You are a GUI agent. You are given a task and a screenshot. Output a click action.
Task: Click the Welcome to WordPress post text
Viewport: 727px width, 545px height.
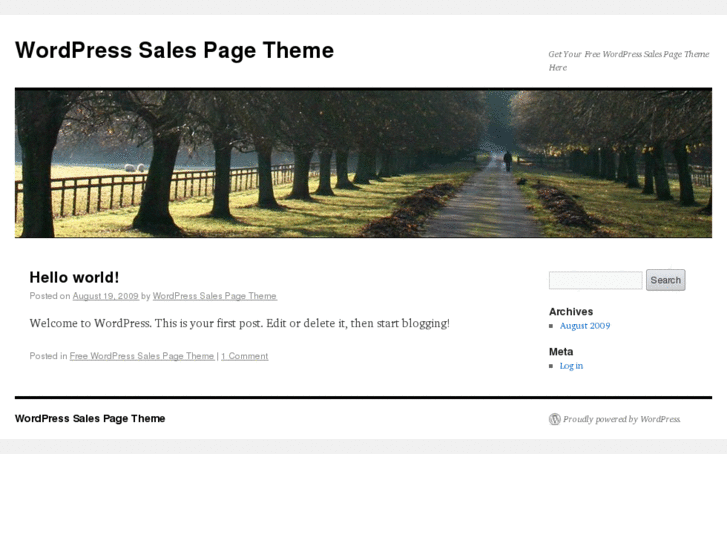[239, 323]
